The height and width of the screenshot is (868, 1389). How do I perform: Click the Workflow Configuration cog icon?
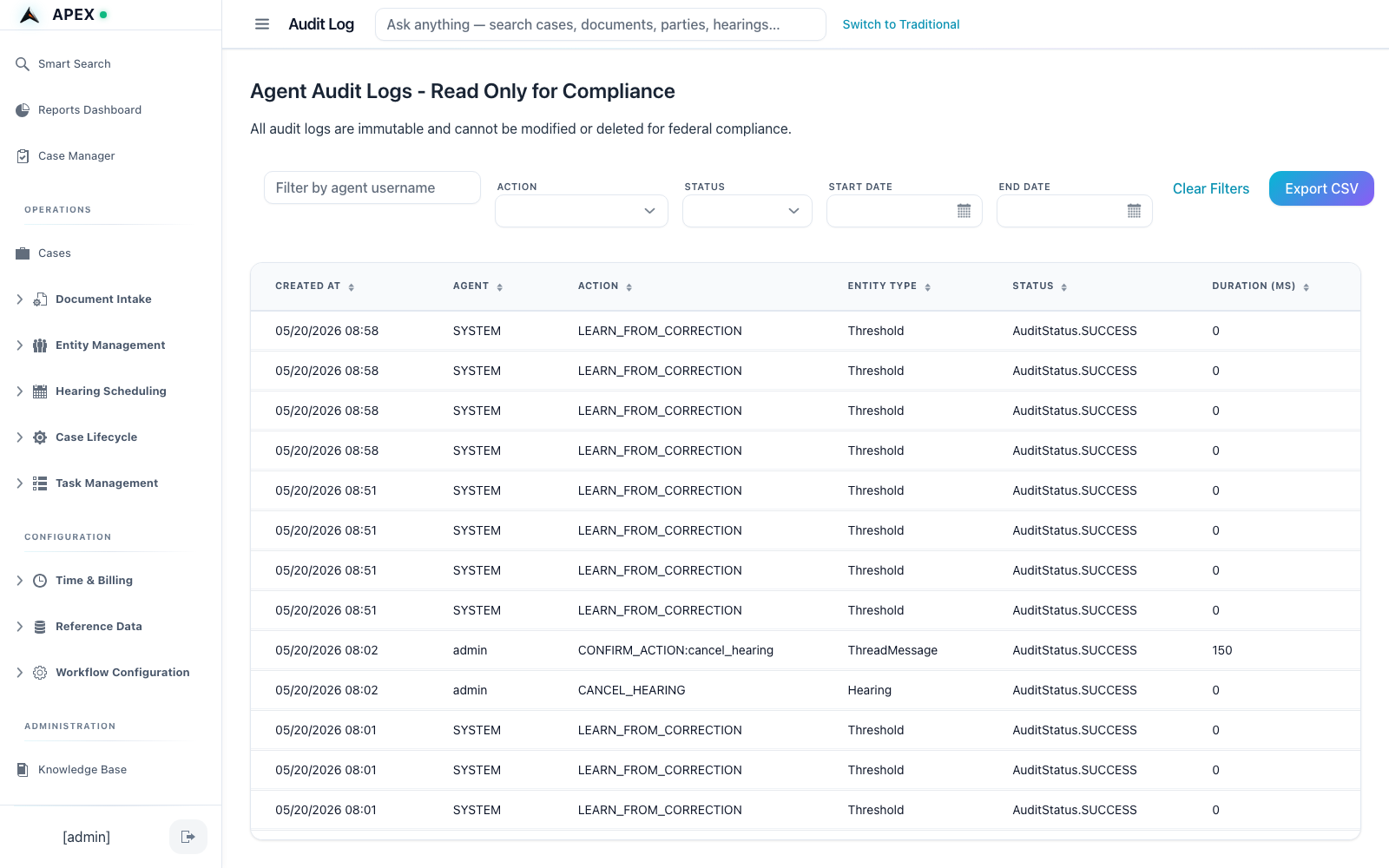point(40,673)
